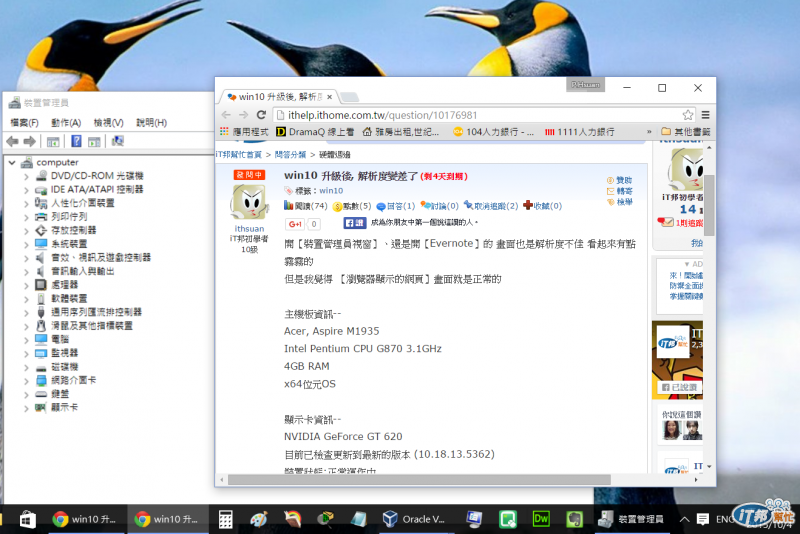Show hidden system tray icons chevron
Image resolution: width=800 pixels, height=534 pixels.
pos(684,519)
